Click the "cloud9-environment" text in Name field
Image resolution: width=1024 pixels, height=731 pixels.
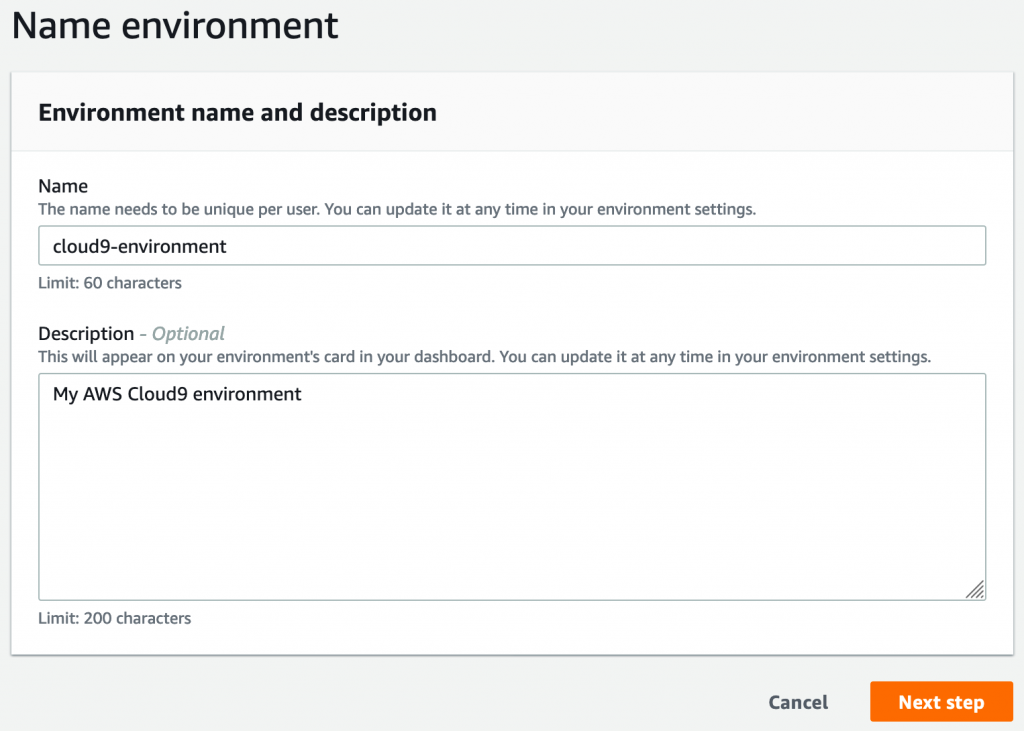coord(139,246)
